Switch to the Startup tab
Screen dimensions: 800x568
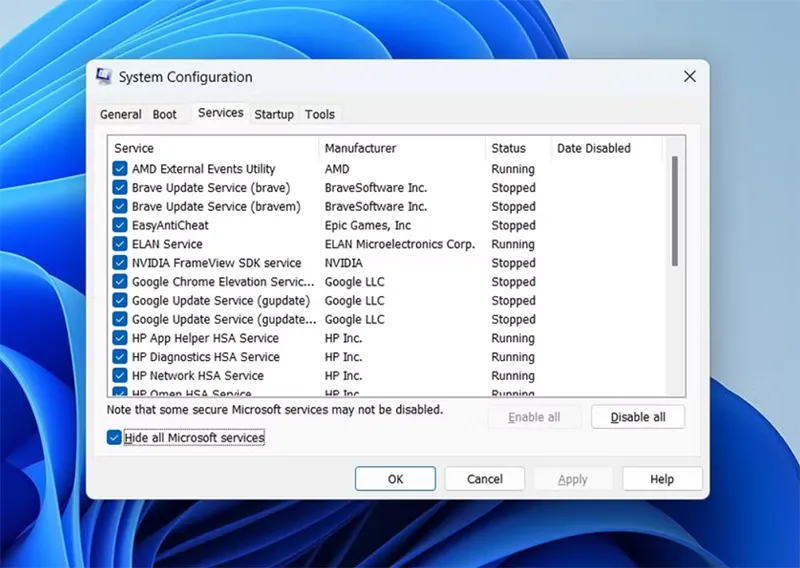pyautogui.click(x=274, y=115)
